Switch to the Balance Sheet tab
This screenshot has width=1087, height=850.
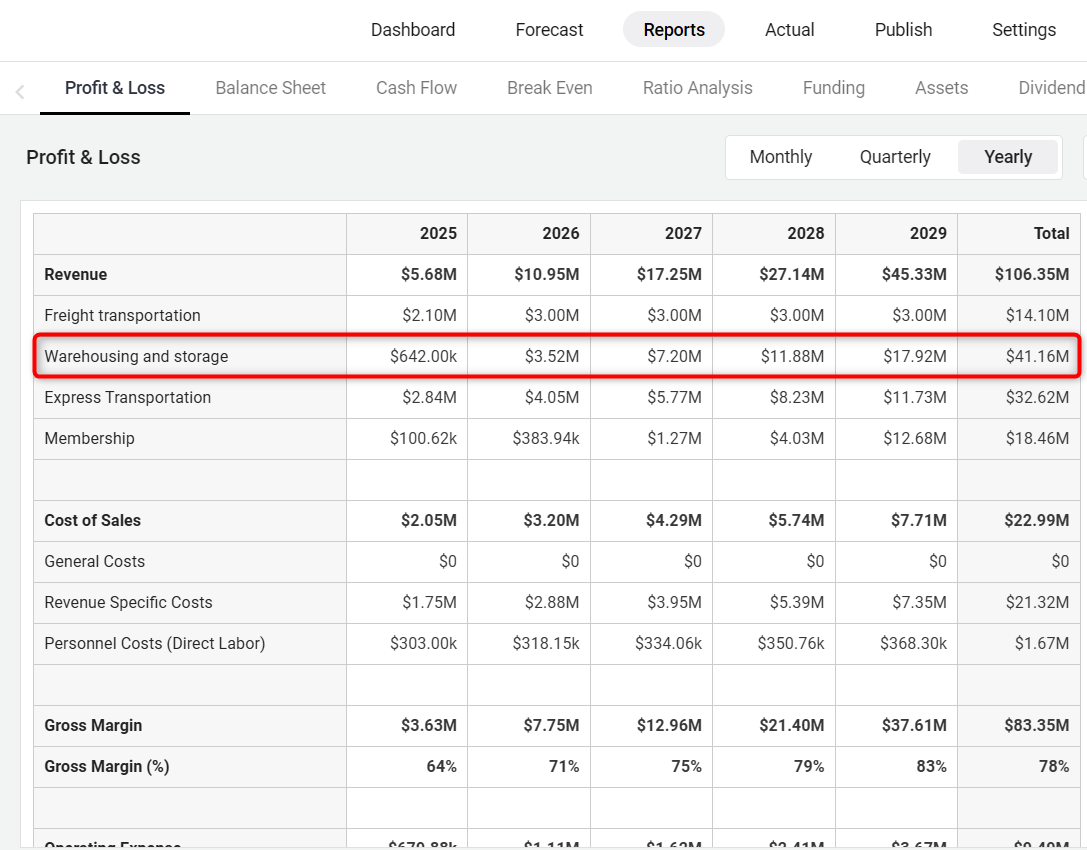click(x=270, y=88)
